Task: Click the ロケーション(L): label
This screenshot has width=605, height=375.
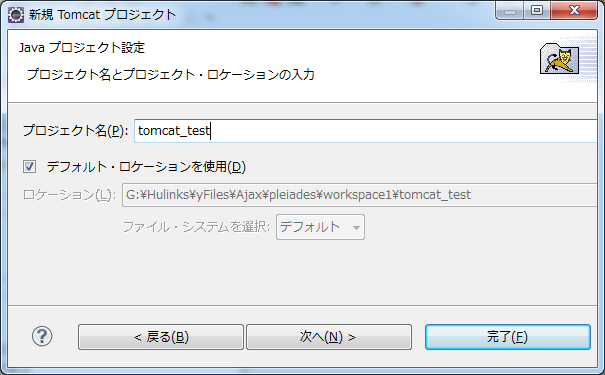Action: point(69,195)
